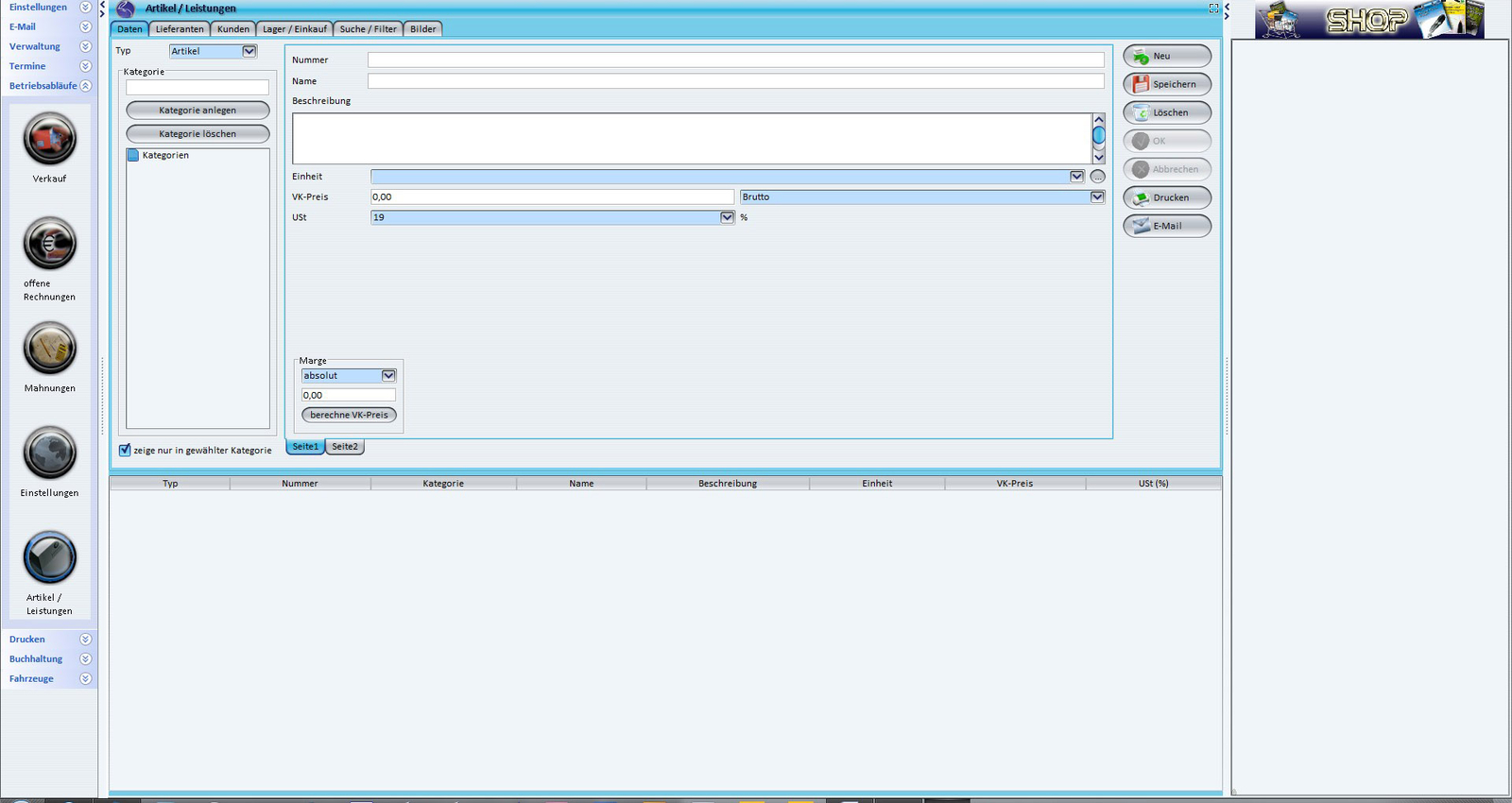Click into the Name input field

736,81
